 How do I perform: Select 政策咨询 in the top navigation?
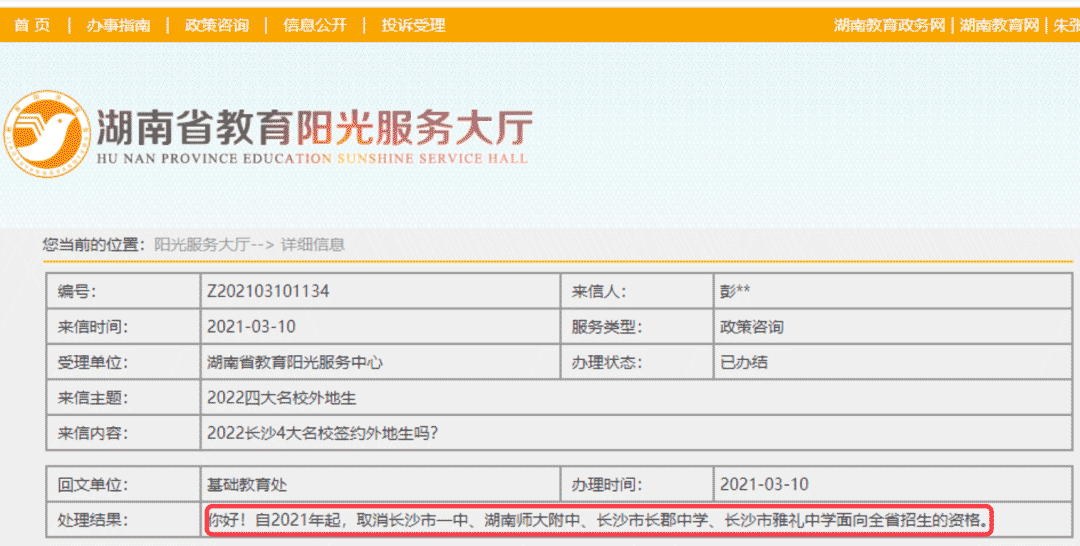217,25
